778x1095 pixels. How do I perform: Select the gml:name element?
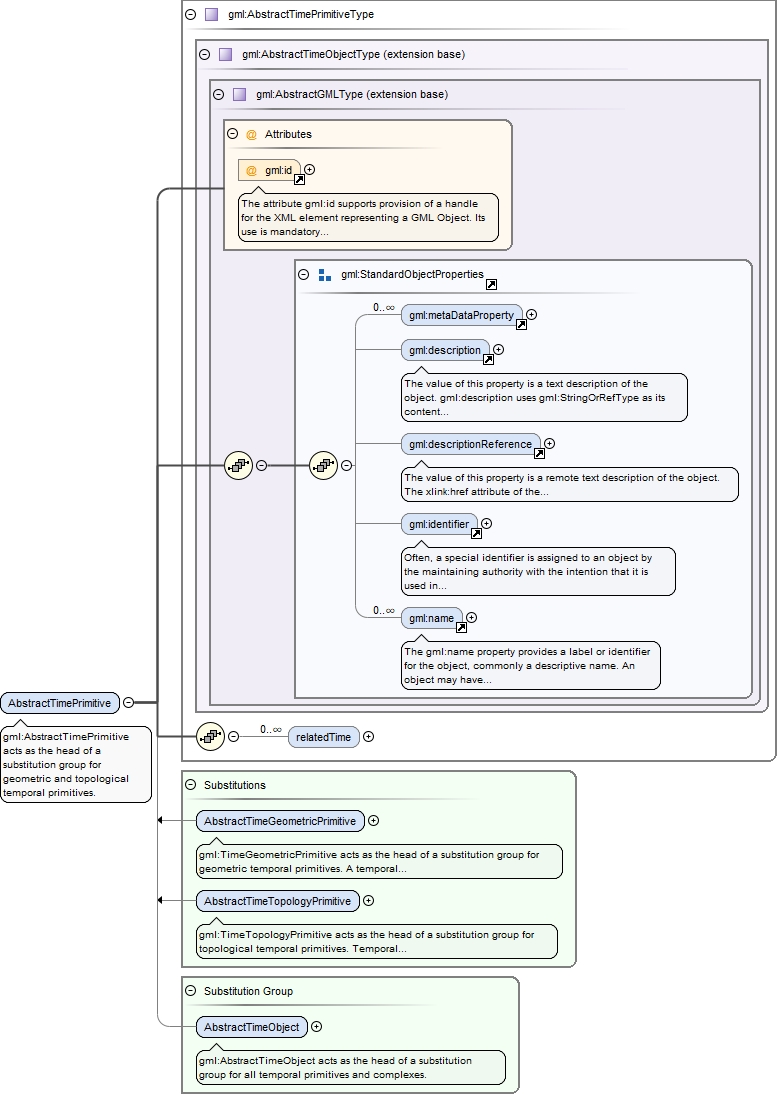(x=432, y=617)
